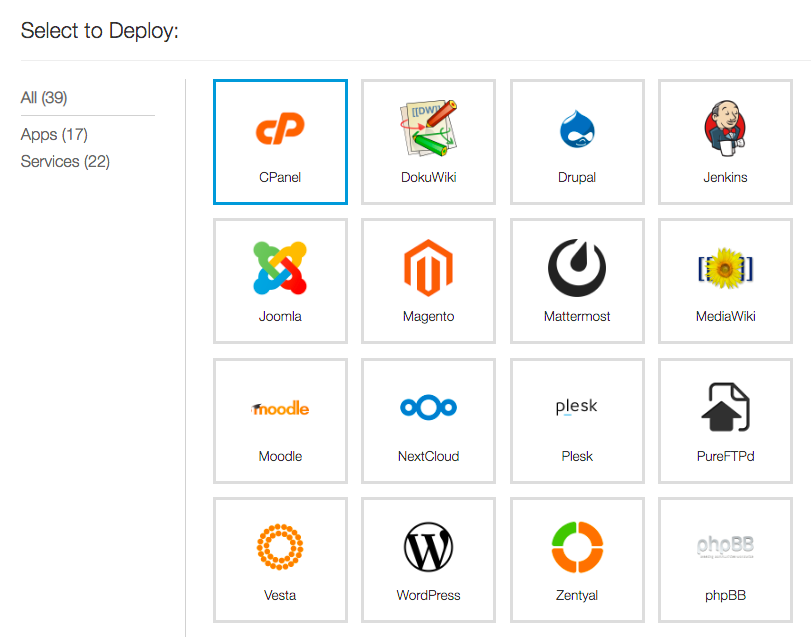
Task: Choose the NextCloud three-circle logo
Action: (x=428, y=407)
